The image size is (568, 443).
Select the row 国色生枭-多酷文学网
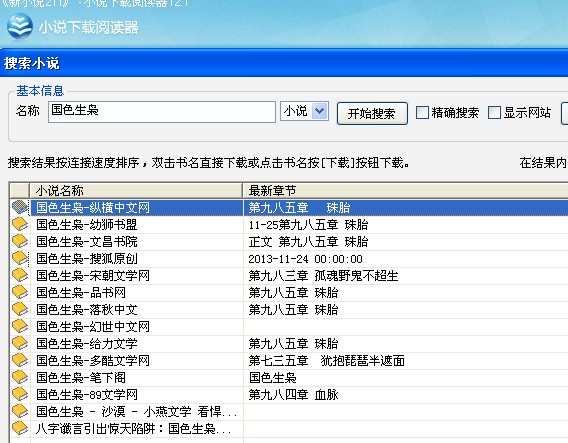(x=288, y=361)
